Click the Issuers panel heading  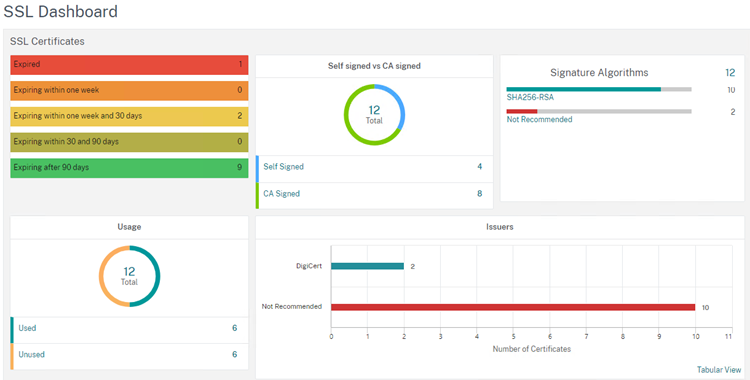[x=499, y=227]
